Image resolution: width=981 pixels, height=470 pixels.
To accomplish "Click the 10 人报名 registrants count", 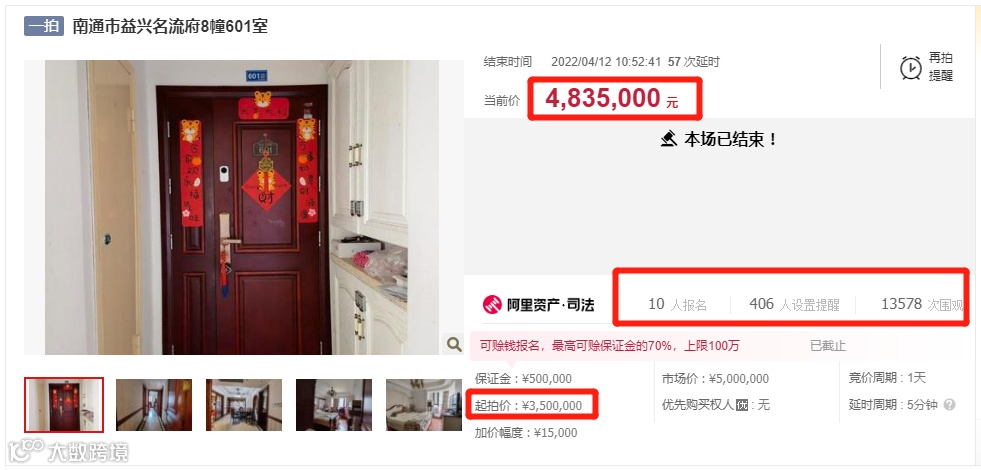I will [x=678, y=305].
